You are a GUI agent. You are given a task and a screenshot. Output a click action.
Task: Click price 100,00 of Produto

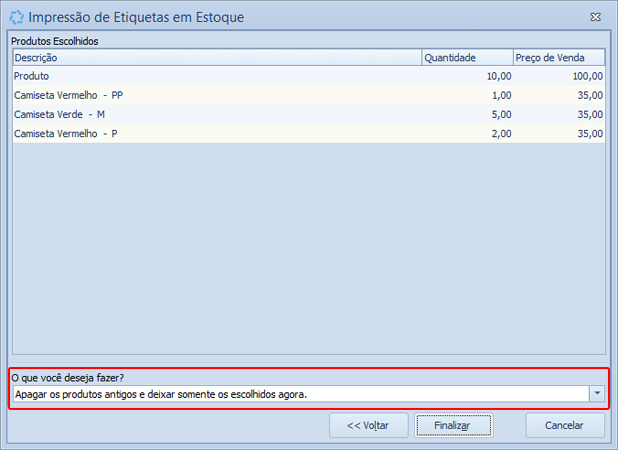click(587, 76)
